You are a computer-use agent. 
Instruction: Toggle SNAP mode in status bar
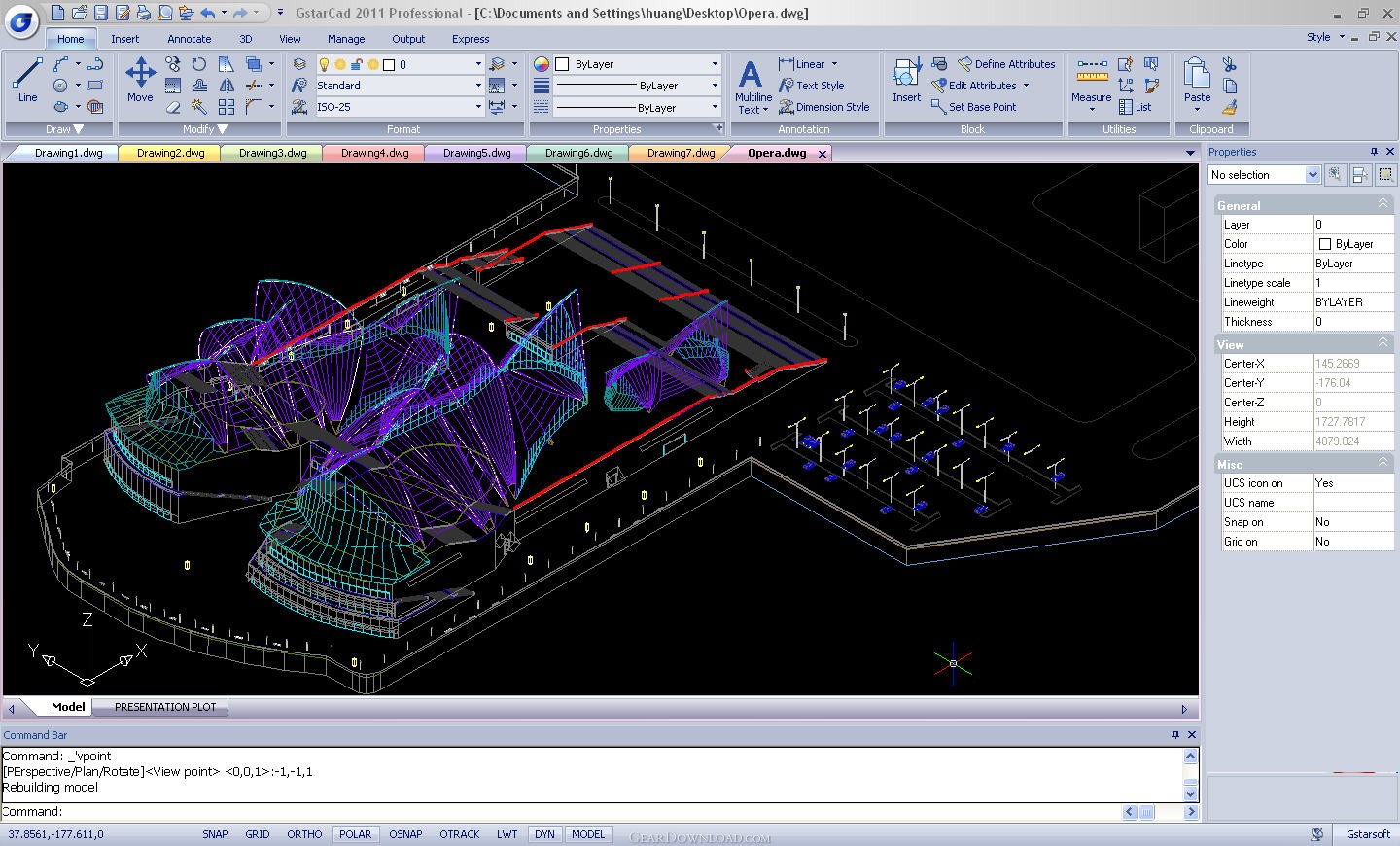point(215,834)
